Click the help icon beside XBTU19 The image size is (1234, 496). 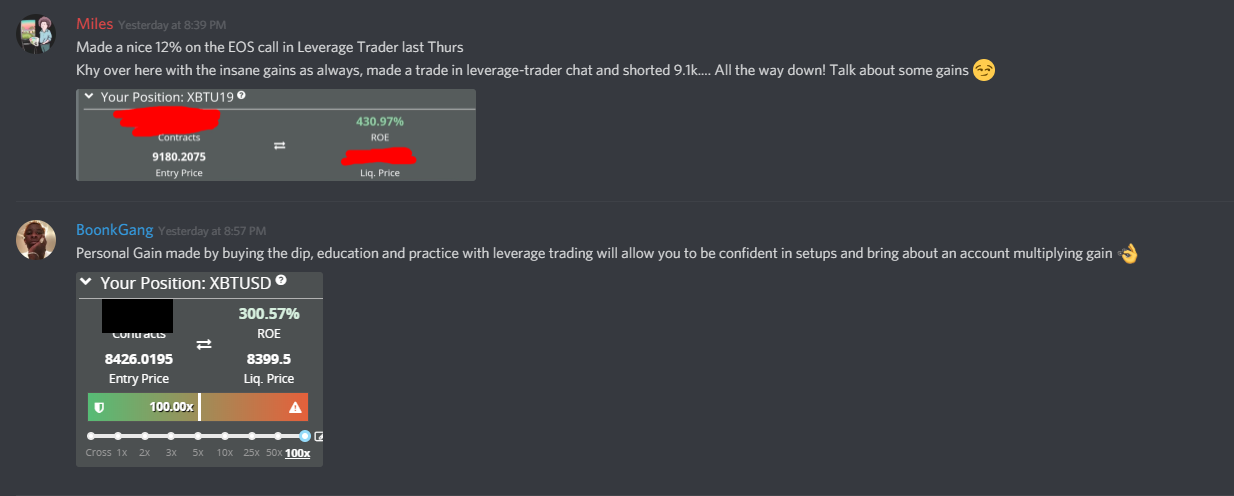coord(242,96)
